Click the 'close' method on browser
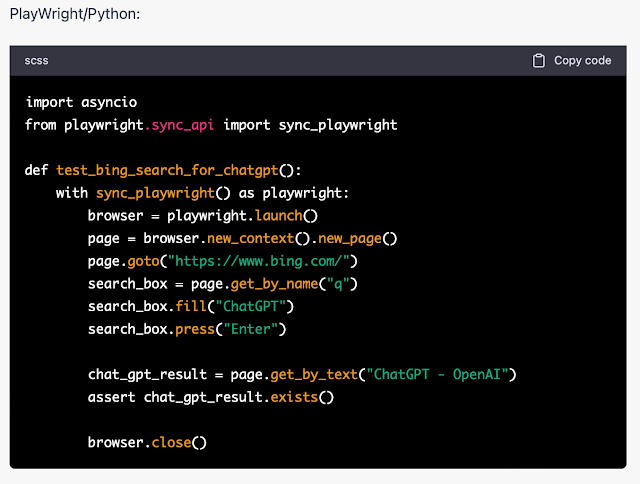Image resolution: width=640 pixels, height=484 pixels. tap(171, 442)
